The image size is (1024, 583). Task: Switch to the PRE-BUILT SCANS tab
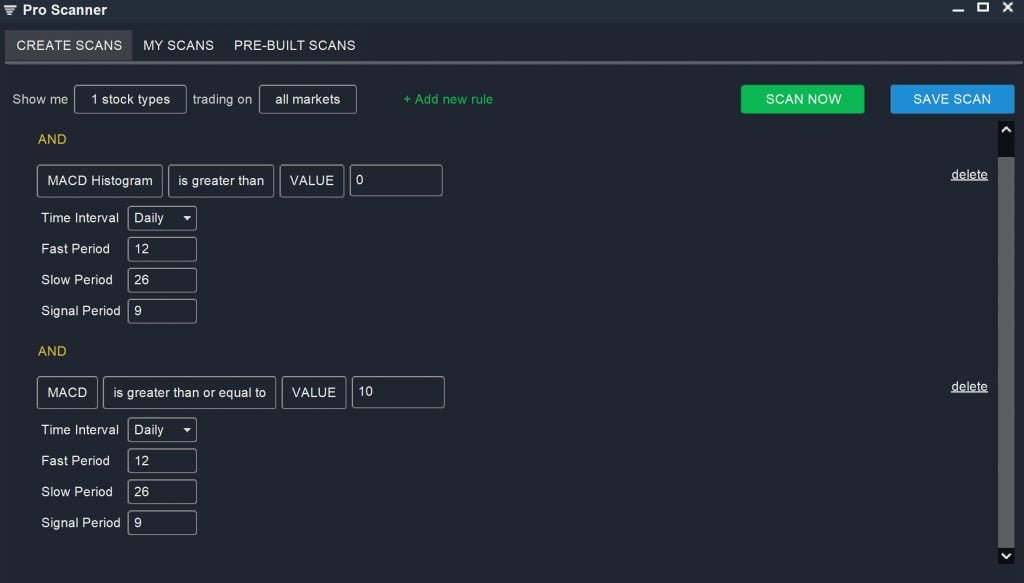point(294,45)
